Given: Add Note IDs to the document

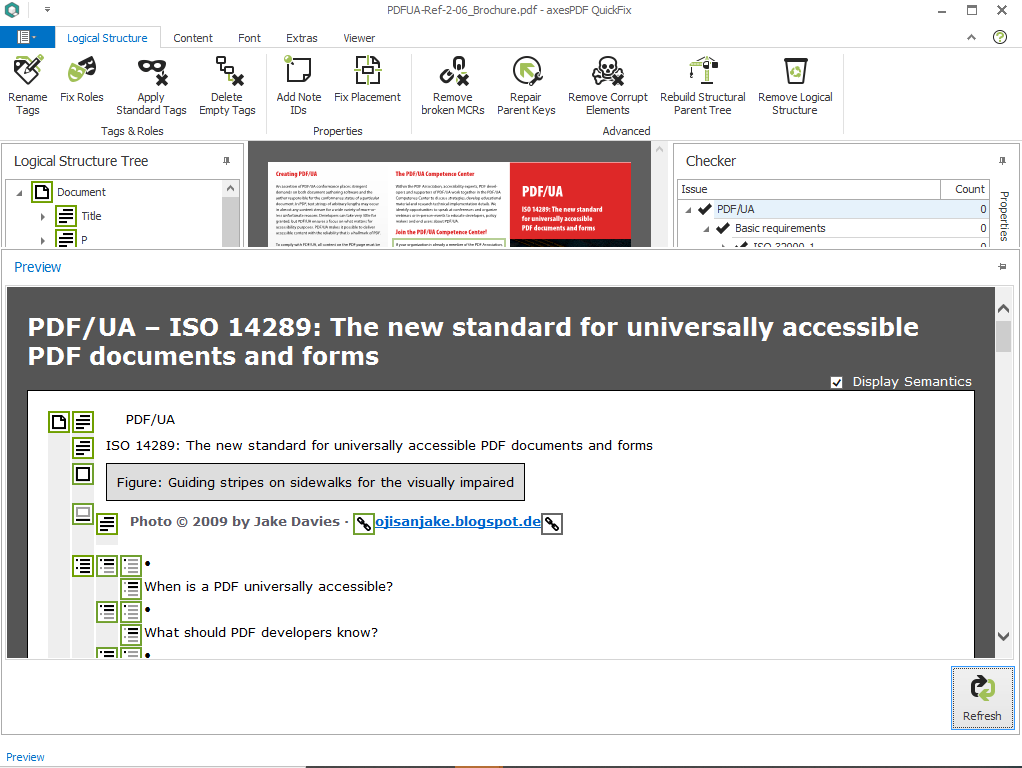Looking at the screenshot, I should [299, 86].
